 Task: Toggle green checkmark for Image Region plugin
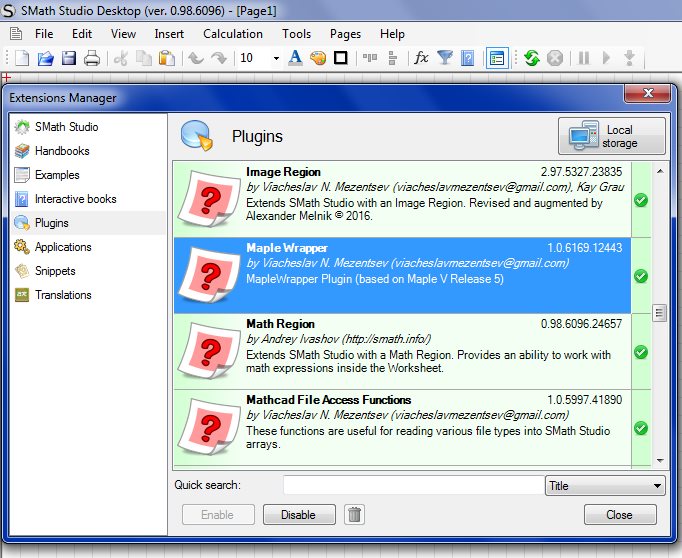(641, 200)
